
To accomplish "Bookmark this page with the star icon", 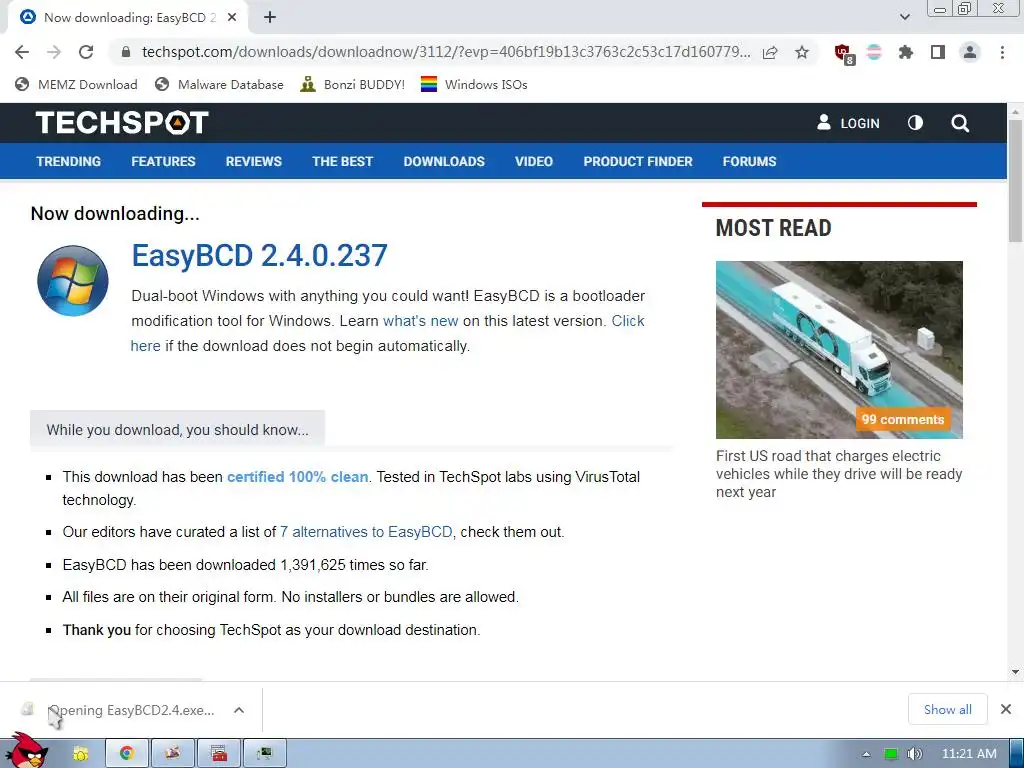I will point(802,52).
